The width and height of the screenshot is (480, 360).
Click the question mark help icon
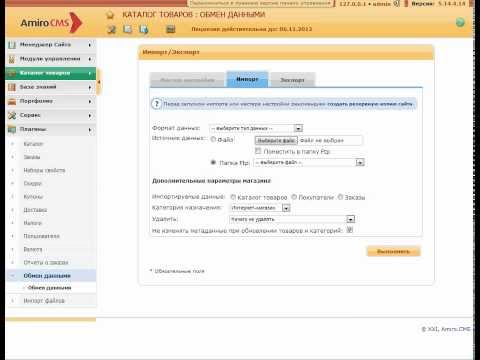(156, 104)
